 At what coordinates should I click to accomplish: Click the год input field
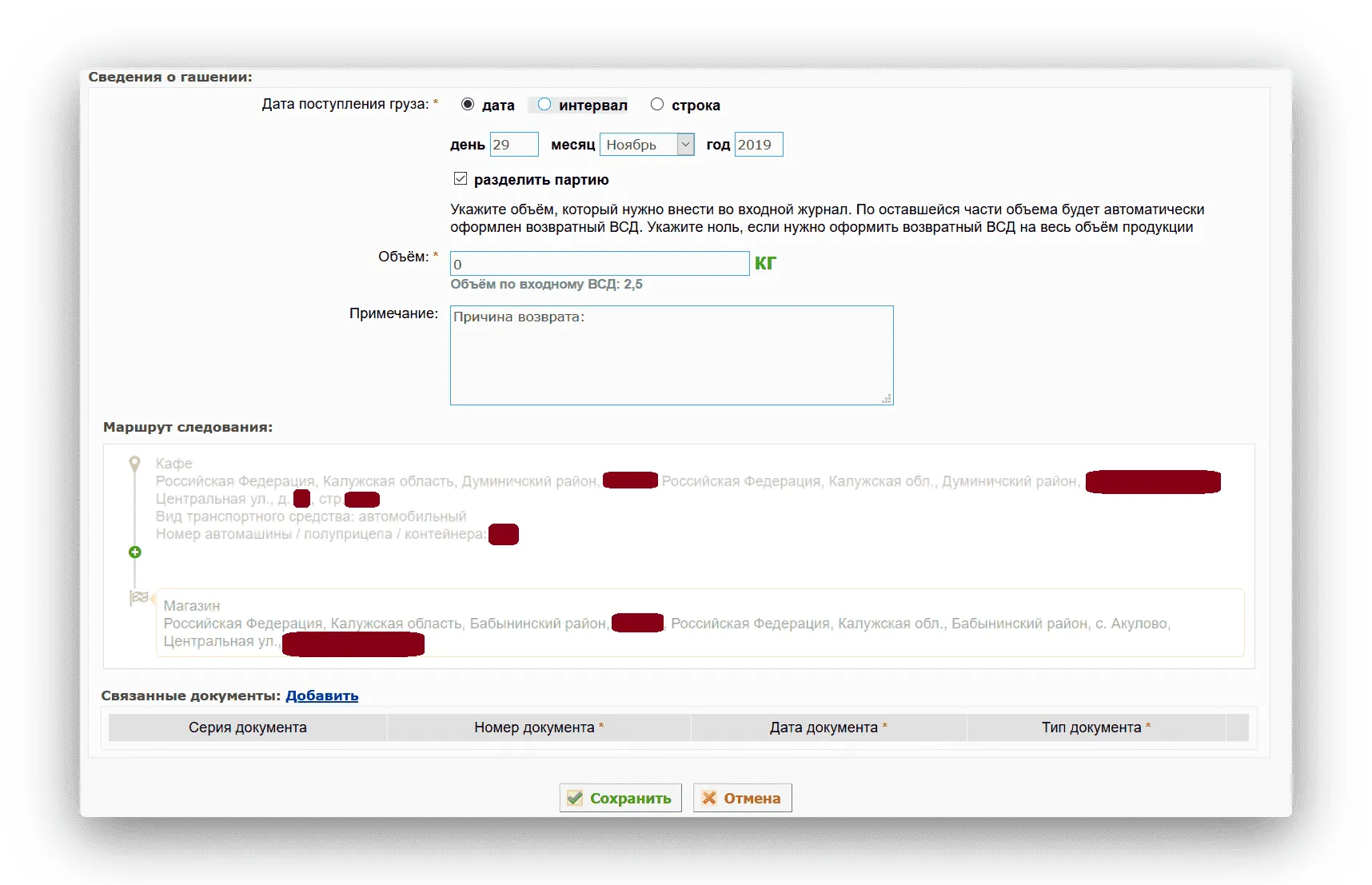(758, 145)
